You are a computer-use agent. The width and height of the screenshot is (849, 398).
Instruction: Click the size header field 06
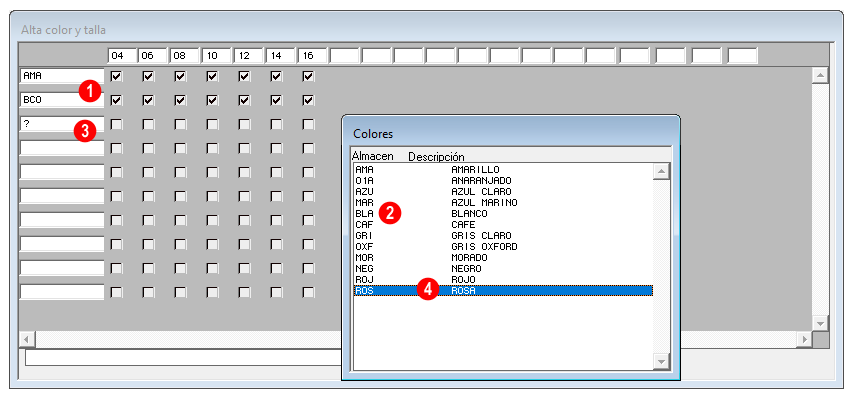153,55
